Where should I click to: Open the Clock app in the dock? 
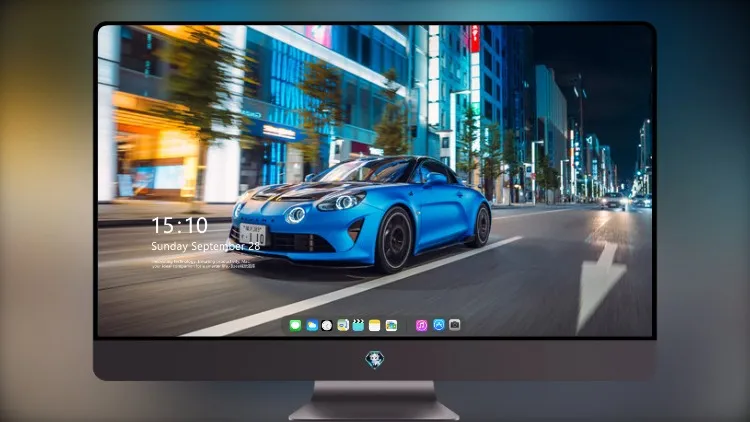tap(327, 325)
